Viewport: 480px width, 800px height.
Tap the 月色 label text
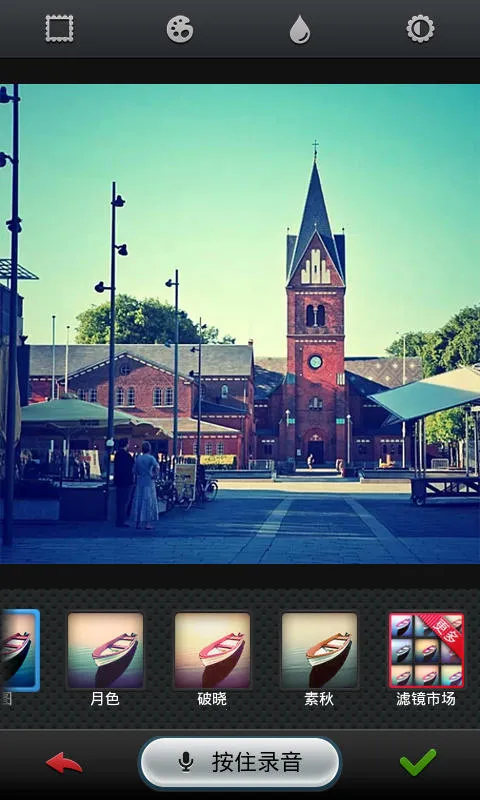coord(105,699)
